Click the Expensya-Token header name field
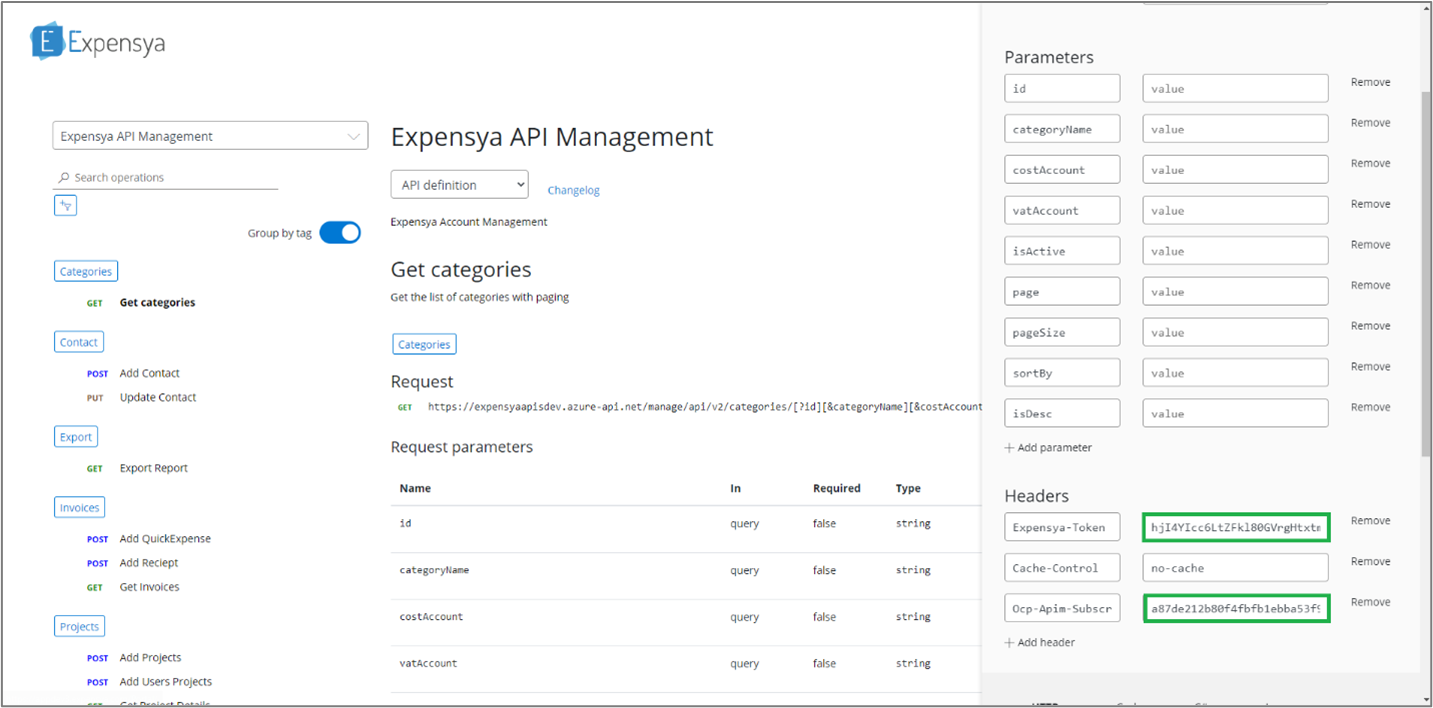This screenshot has width=1433, height=708. tap(1062, 527)
